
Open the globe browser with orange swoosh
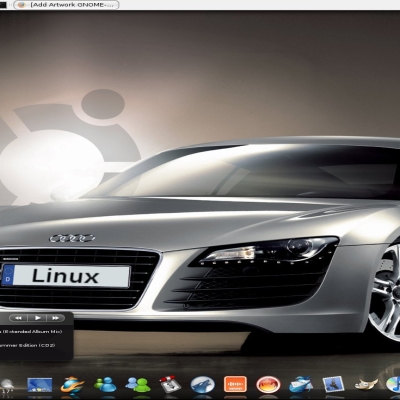point(72,385)
